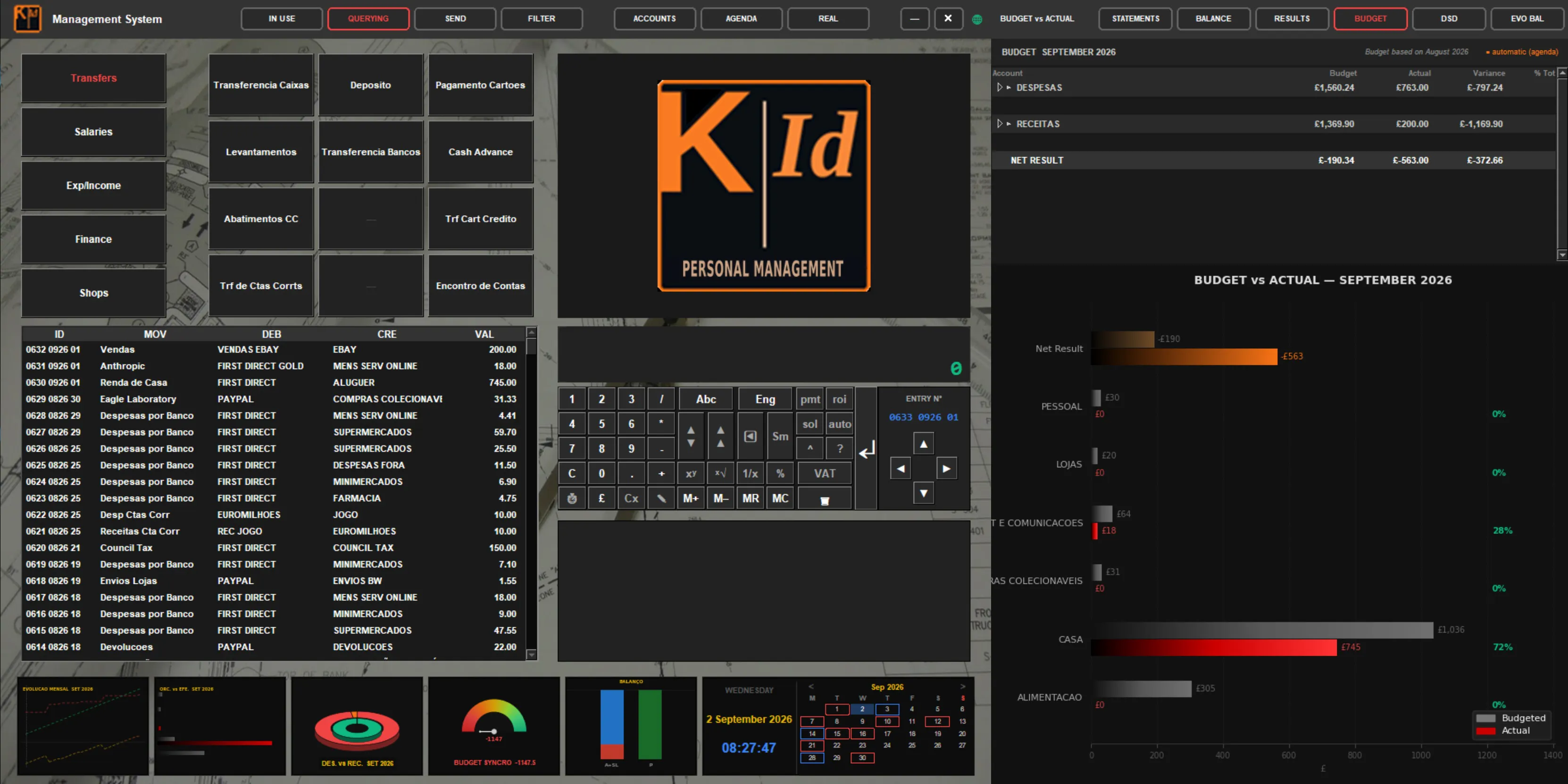Image resolution: width=1568 pixels, height=784 pixels.
Task: Click the Transferencia Caixas button
Action: pos(261,84)
